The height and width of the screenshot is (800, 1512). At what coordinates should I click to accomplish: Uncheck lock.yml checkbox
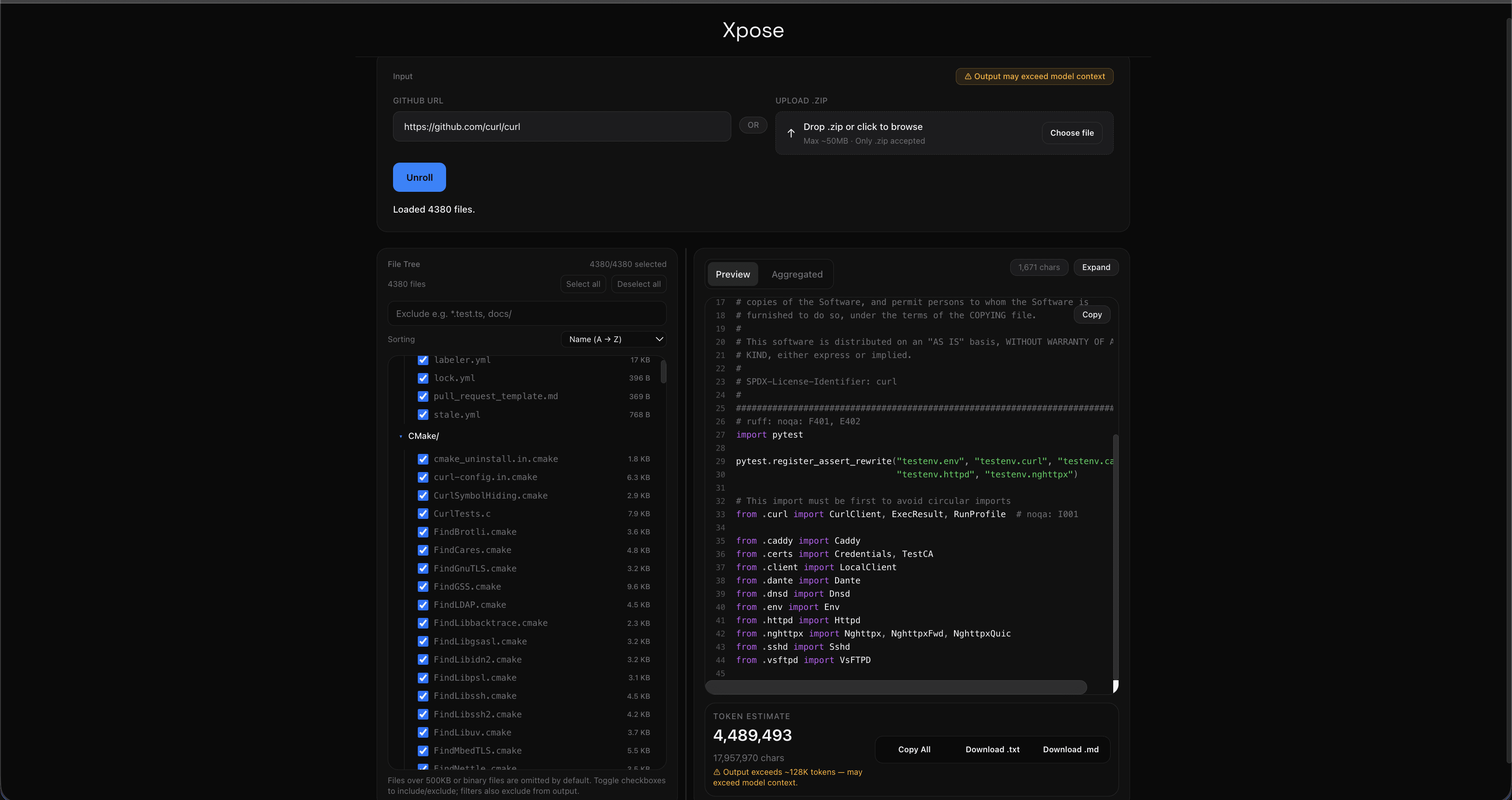pyautogui.click(x=423, y=378)
